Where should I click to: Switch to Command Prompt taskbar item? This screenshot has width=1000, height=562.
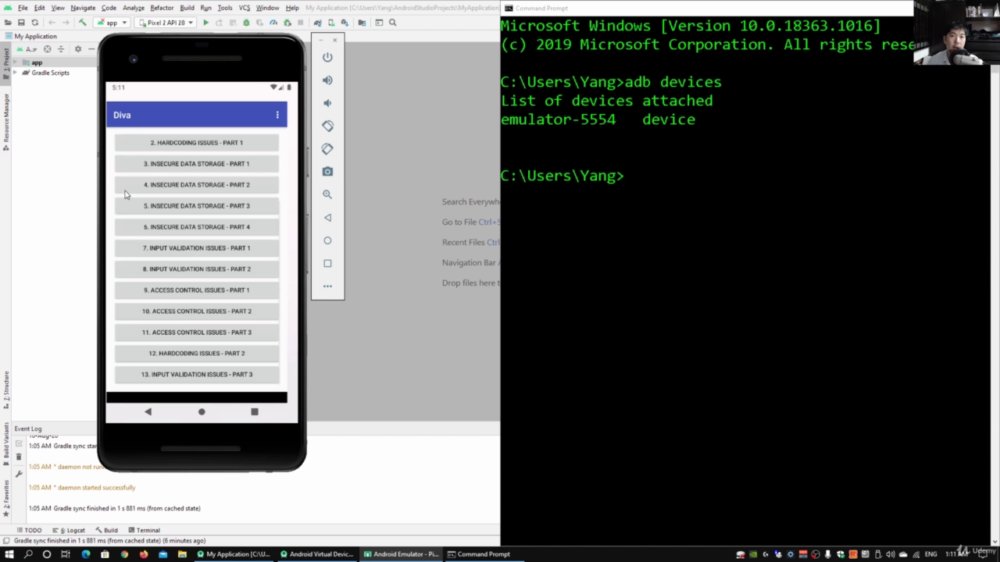point(480,554)
